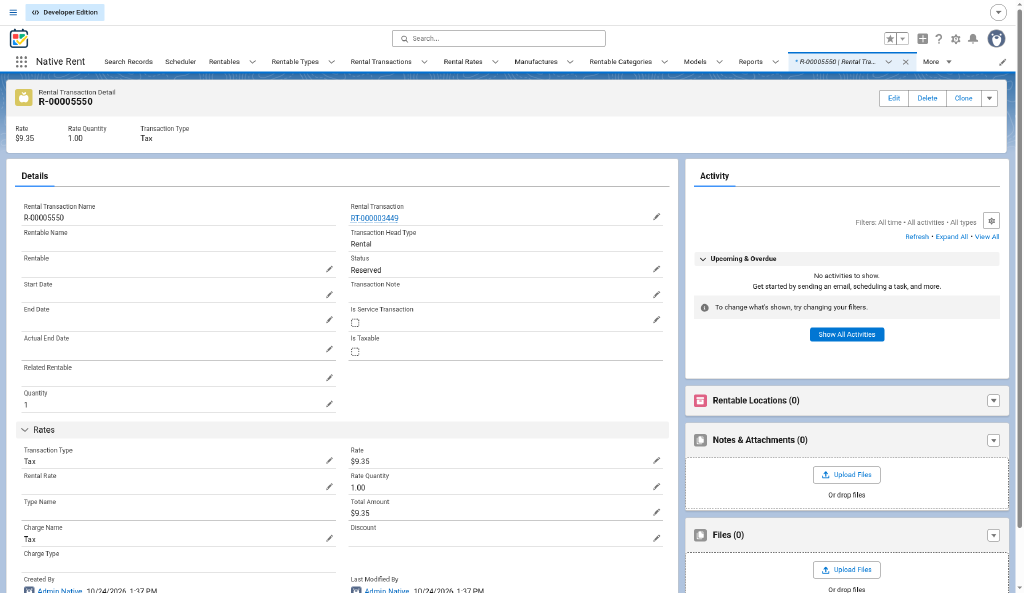Edit the Discount field pencil icon
Viewport: 1024px width, 593px height.
click(656, 539)
